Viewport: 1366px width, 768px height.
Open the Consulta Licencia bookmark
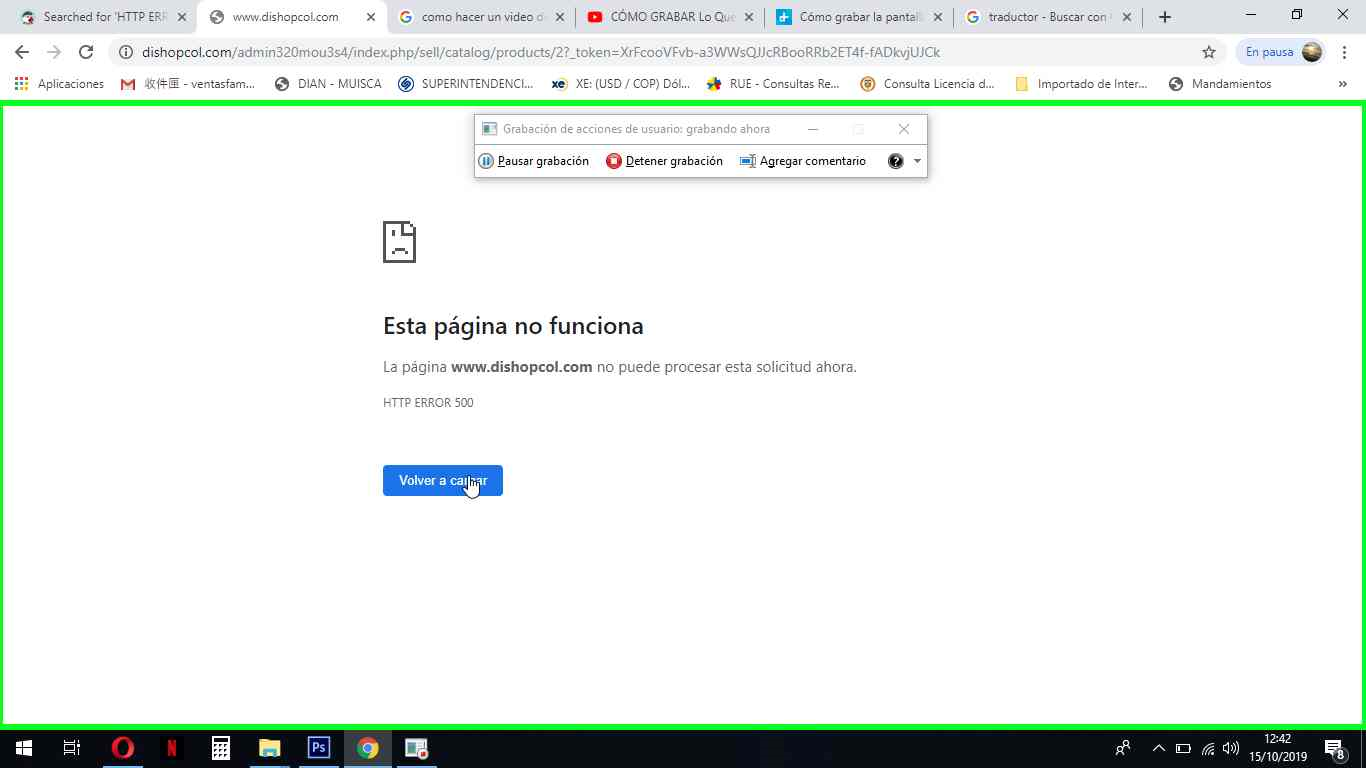click(927, 84)
